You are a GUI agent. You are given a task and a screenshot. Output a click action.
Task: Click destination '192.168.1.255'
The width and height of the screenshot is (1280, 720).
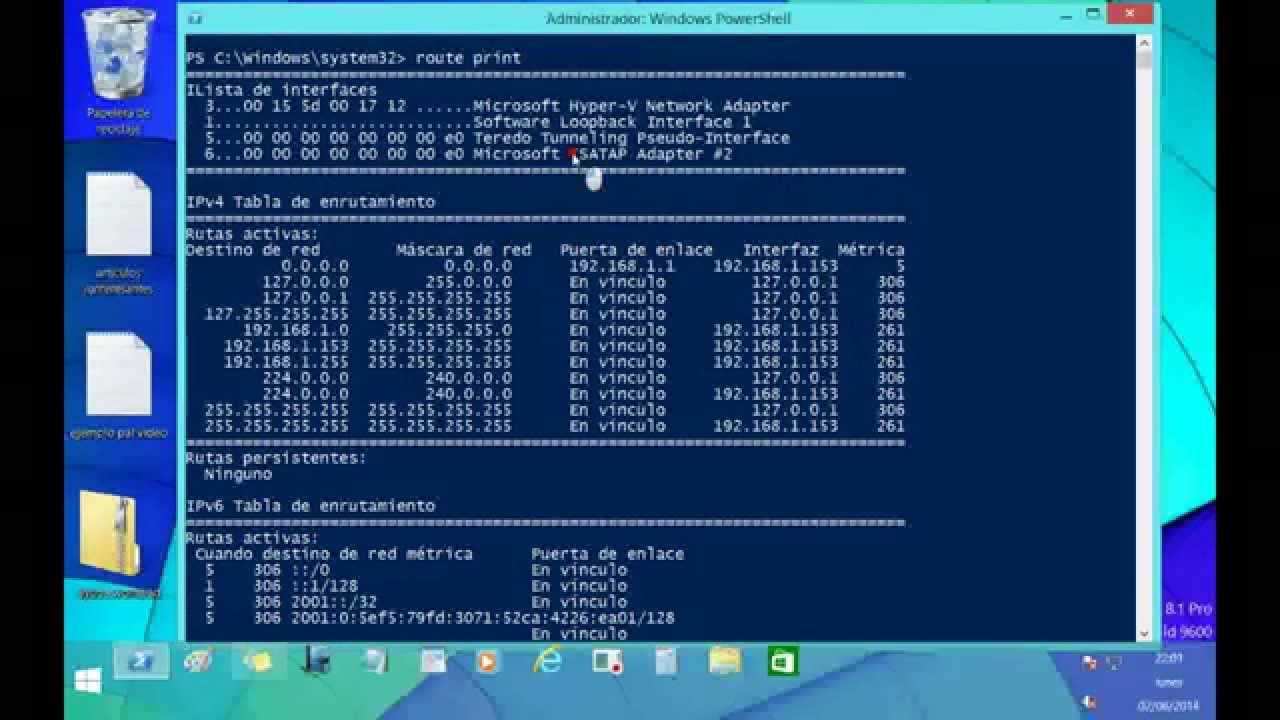click(286, 362)
